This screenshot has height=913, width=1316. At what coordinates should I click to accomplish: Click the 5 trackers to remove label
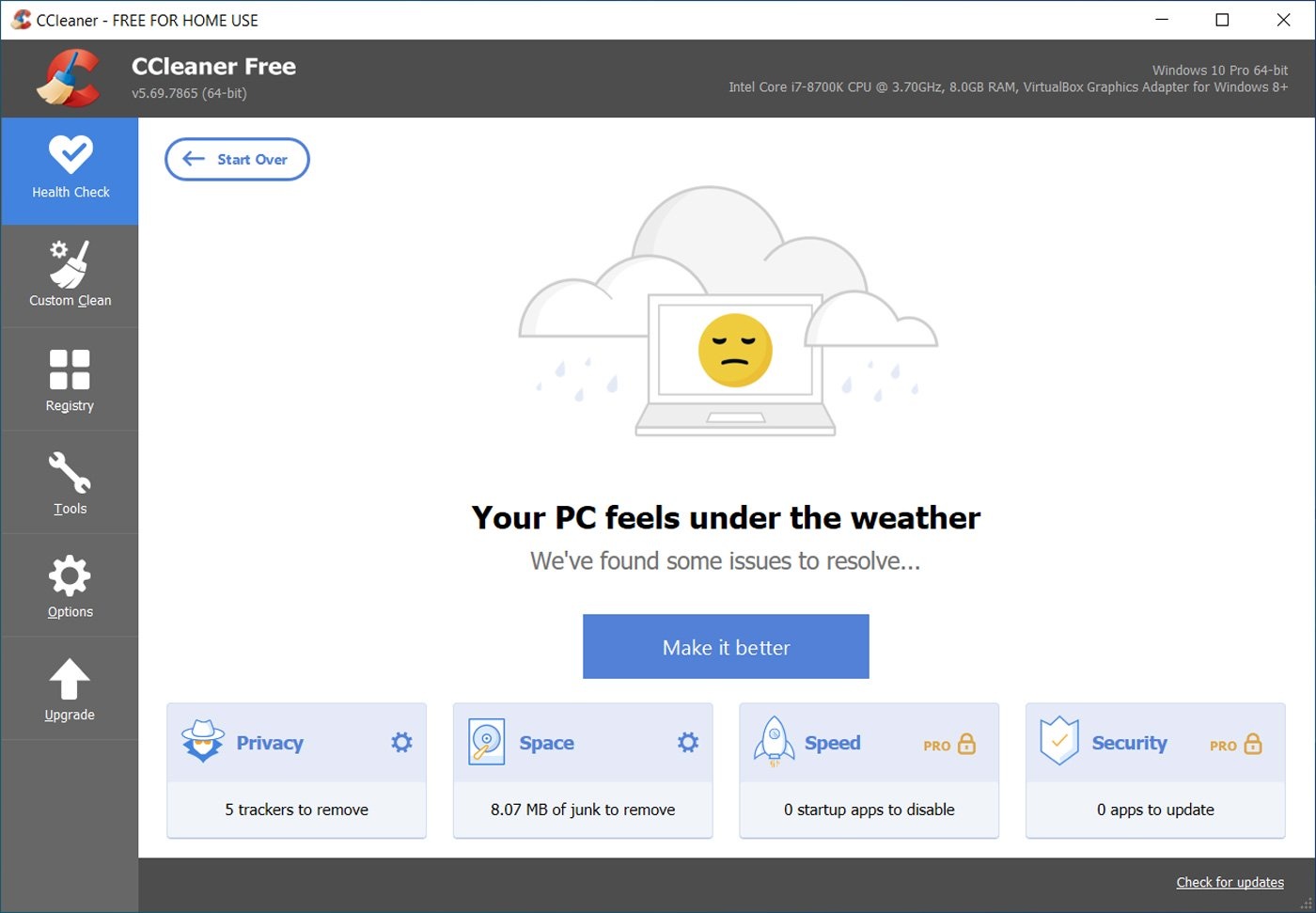(296, 810)
